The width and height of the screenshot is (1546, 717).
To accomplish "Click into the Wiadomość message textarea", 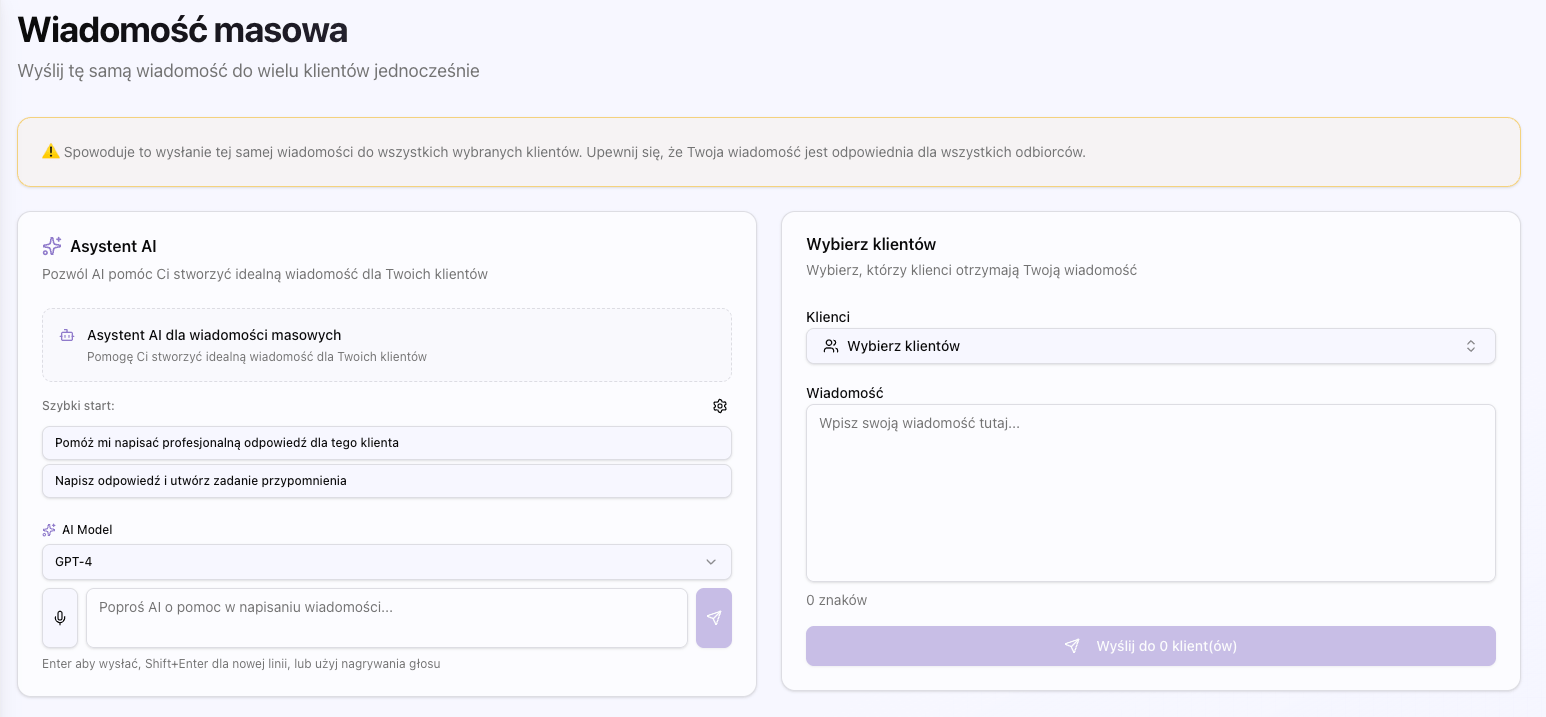I will pyautogui.click(x=1150, y=492).
